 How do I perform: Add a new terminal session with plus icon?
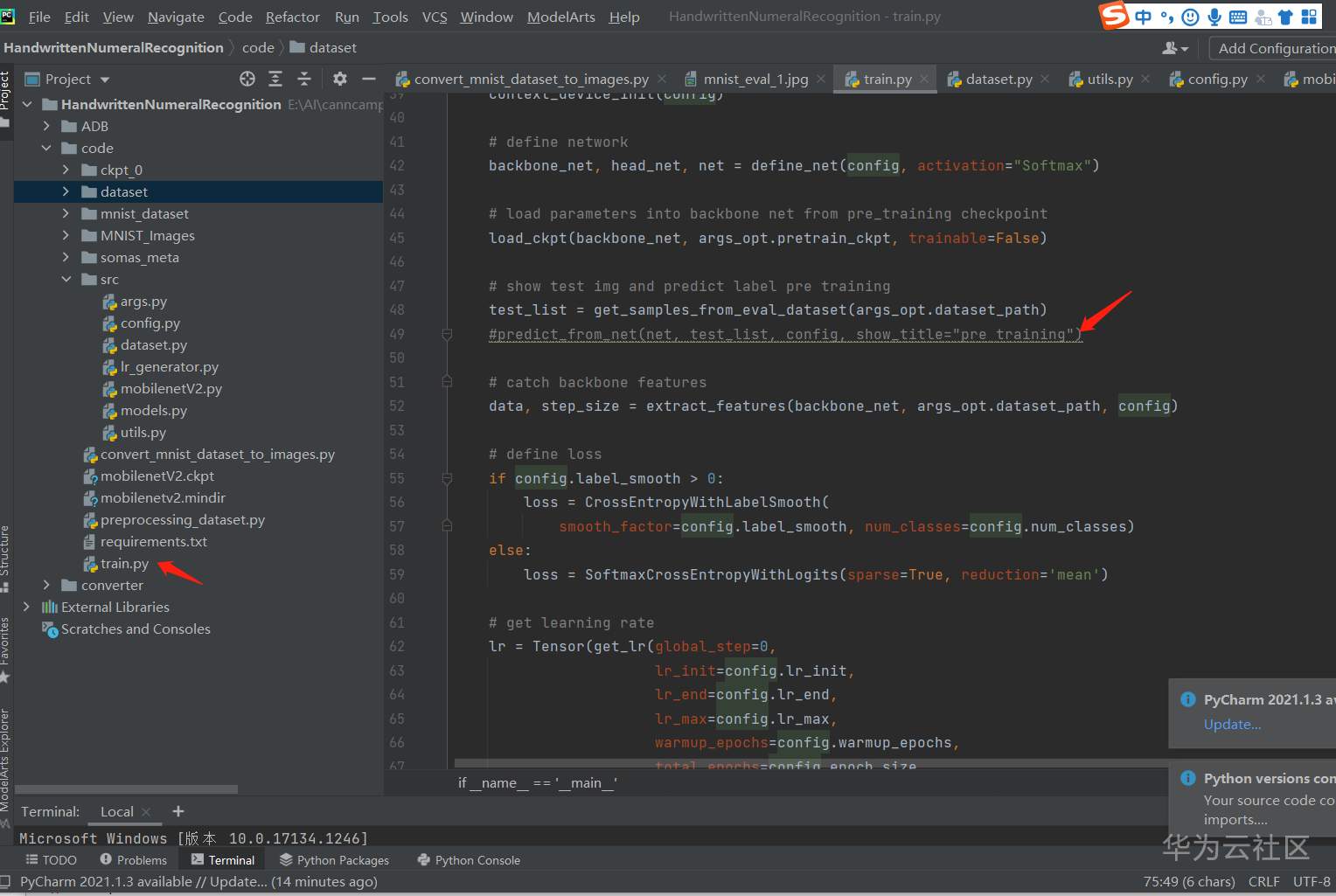pos(178,811)
